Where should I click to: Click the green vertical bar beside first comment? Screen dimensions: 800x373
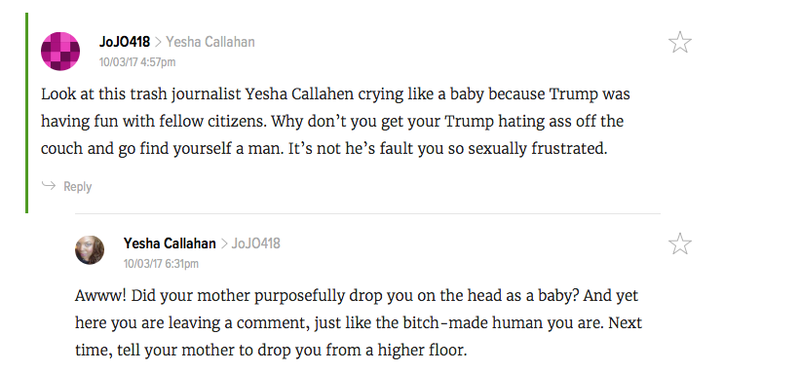[x=27, y=113]
